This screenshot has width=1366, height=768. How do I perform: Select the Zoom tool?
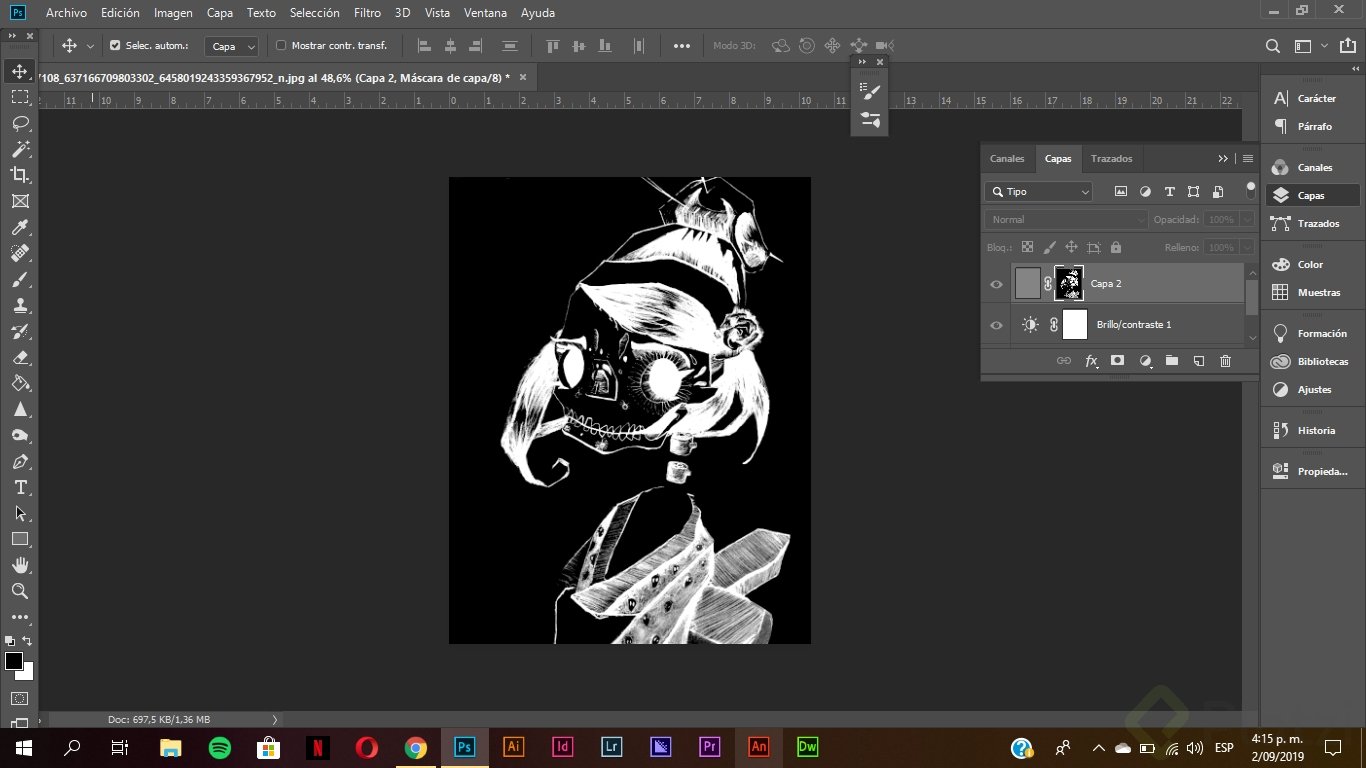pos(19,591)
